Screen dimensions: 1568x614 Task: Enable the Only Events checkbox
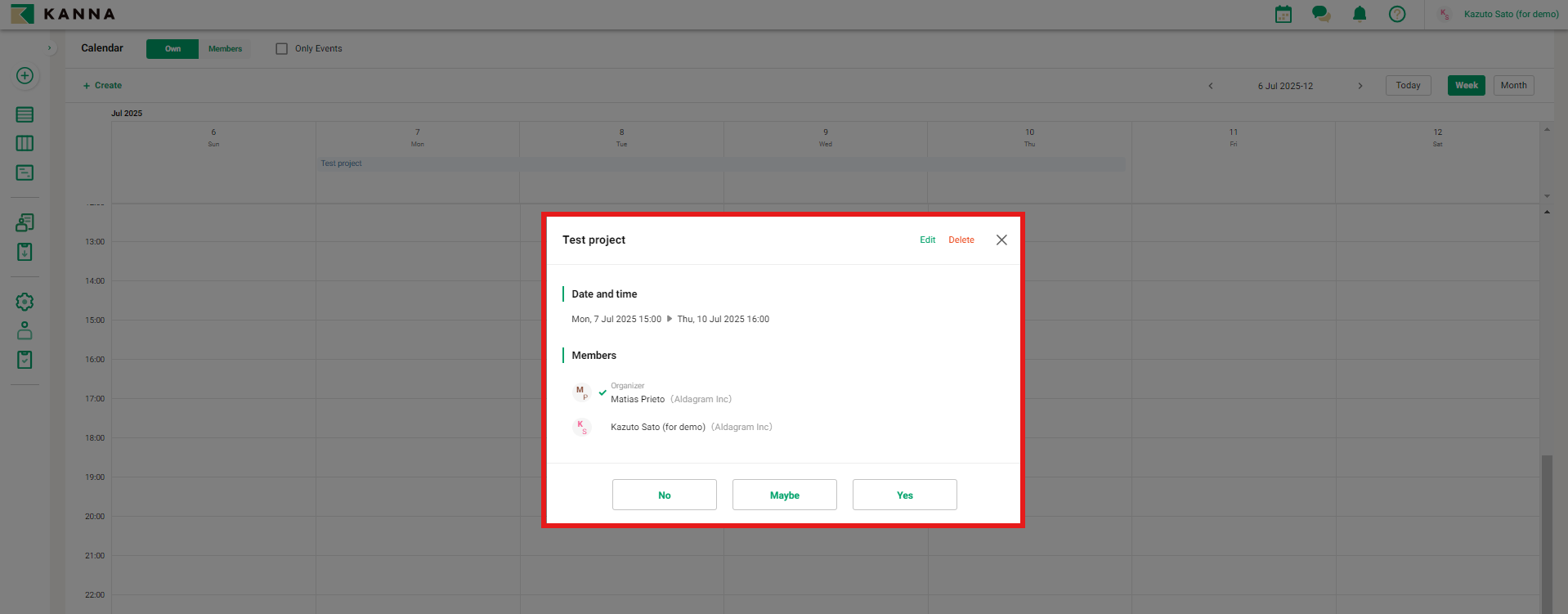click(x=282, y=49)
